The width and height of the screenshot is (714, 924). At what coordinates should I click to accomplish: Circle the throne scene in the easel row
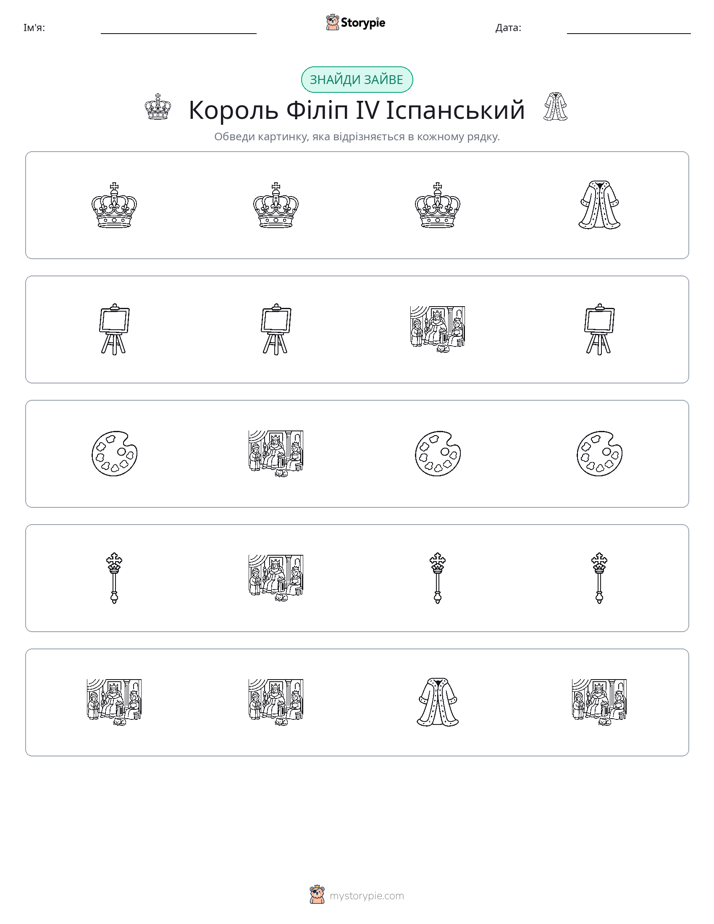tap(437, 329)
